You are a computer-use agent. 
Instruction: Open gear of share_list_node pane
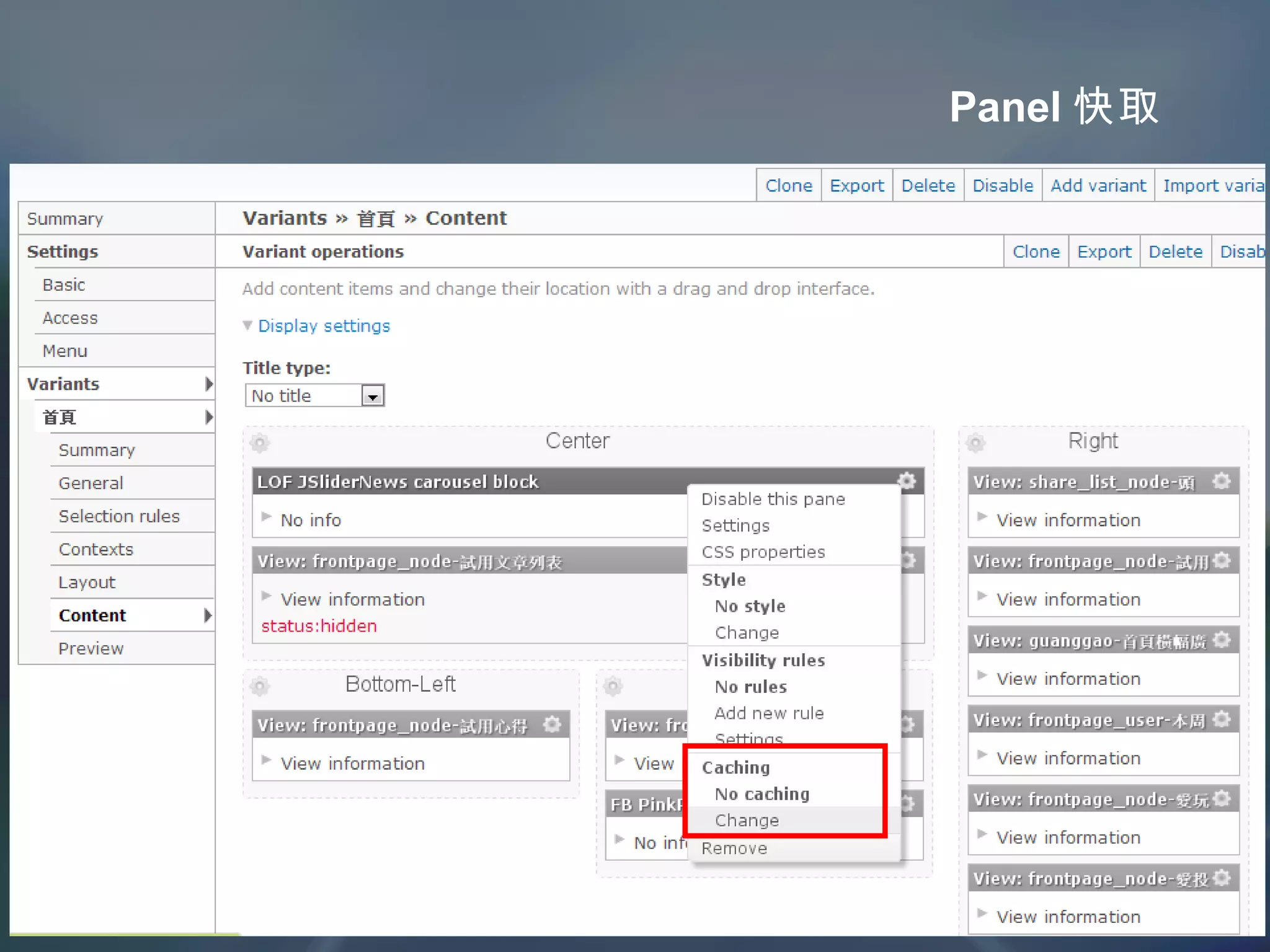[1222, 481]
